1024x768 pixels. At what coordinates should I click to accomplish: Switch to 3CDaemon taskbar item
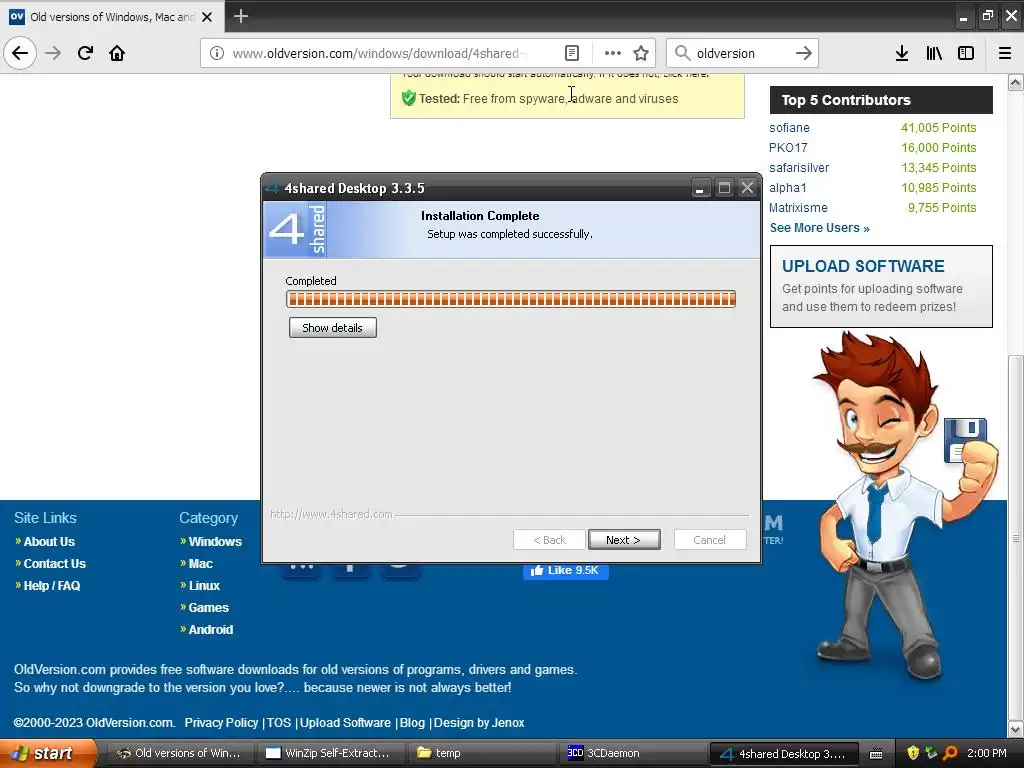[632, 754]
